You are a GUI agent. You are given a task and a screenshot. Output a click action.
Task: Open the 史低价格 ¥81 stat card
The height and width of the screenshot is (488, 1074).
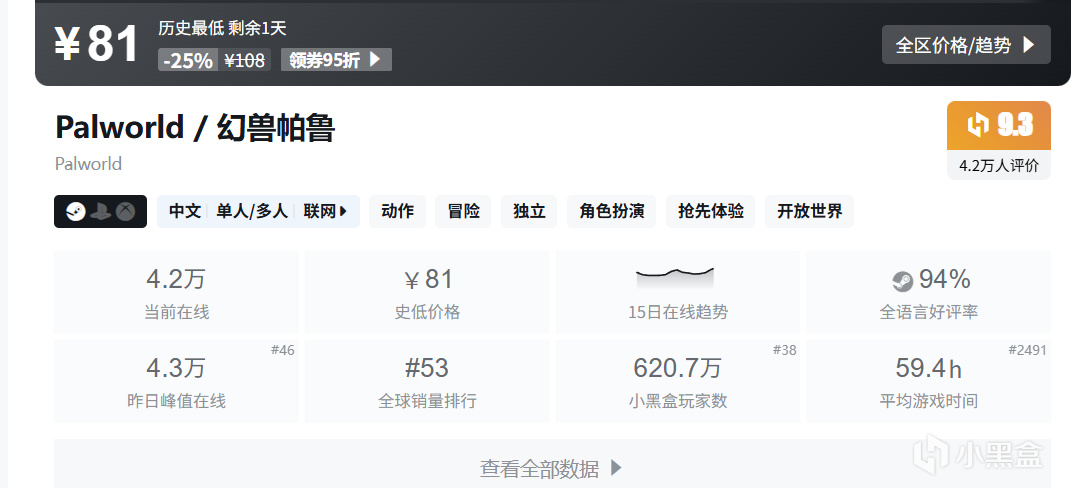tap(427, 293)
